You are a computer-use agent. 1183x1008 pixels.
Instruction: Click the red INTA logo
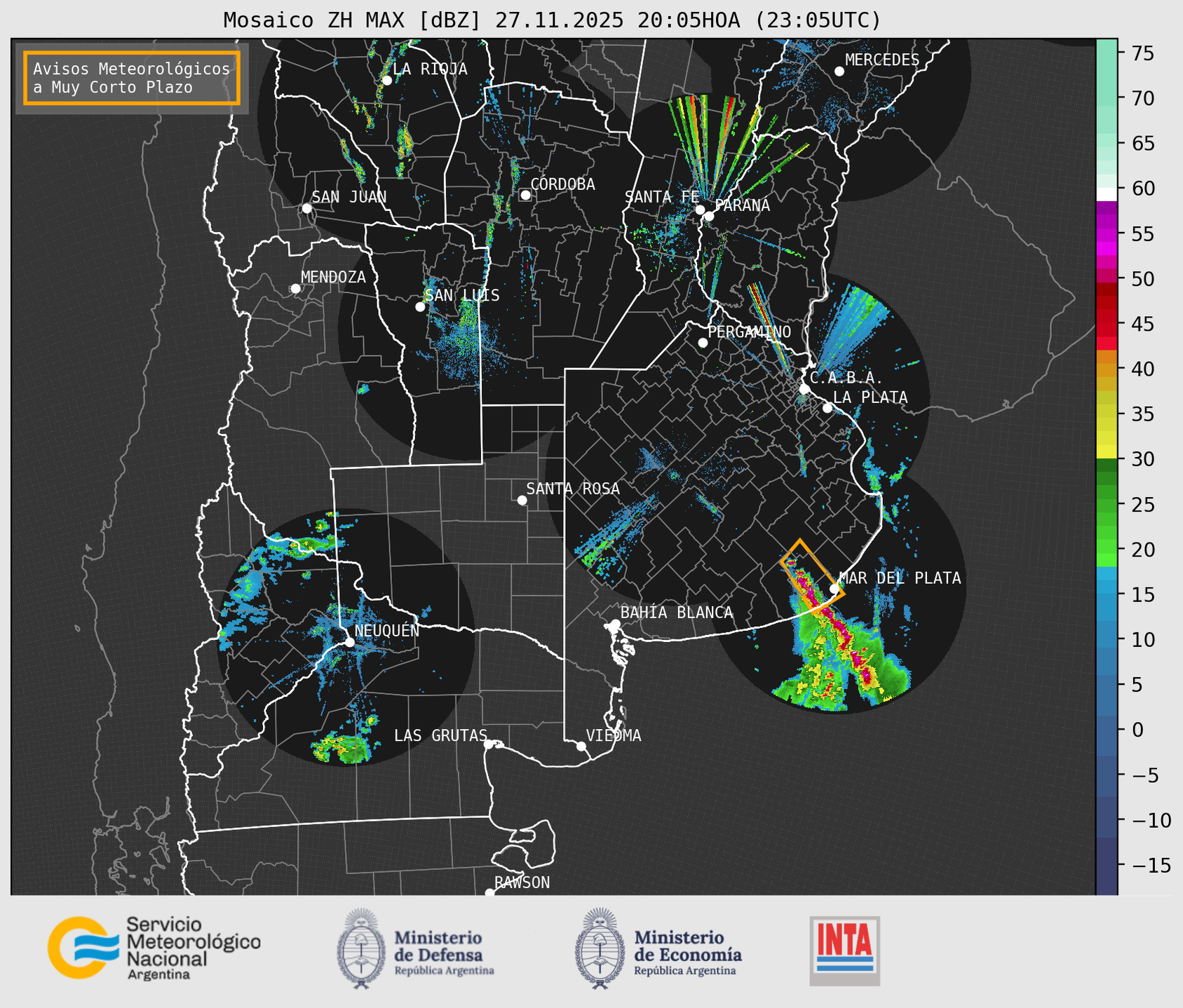(x=844, y=950)
